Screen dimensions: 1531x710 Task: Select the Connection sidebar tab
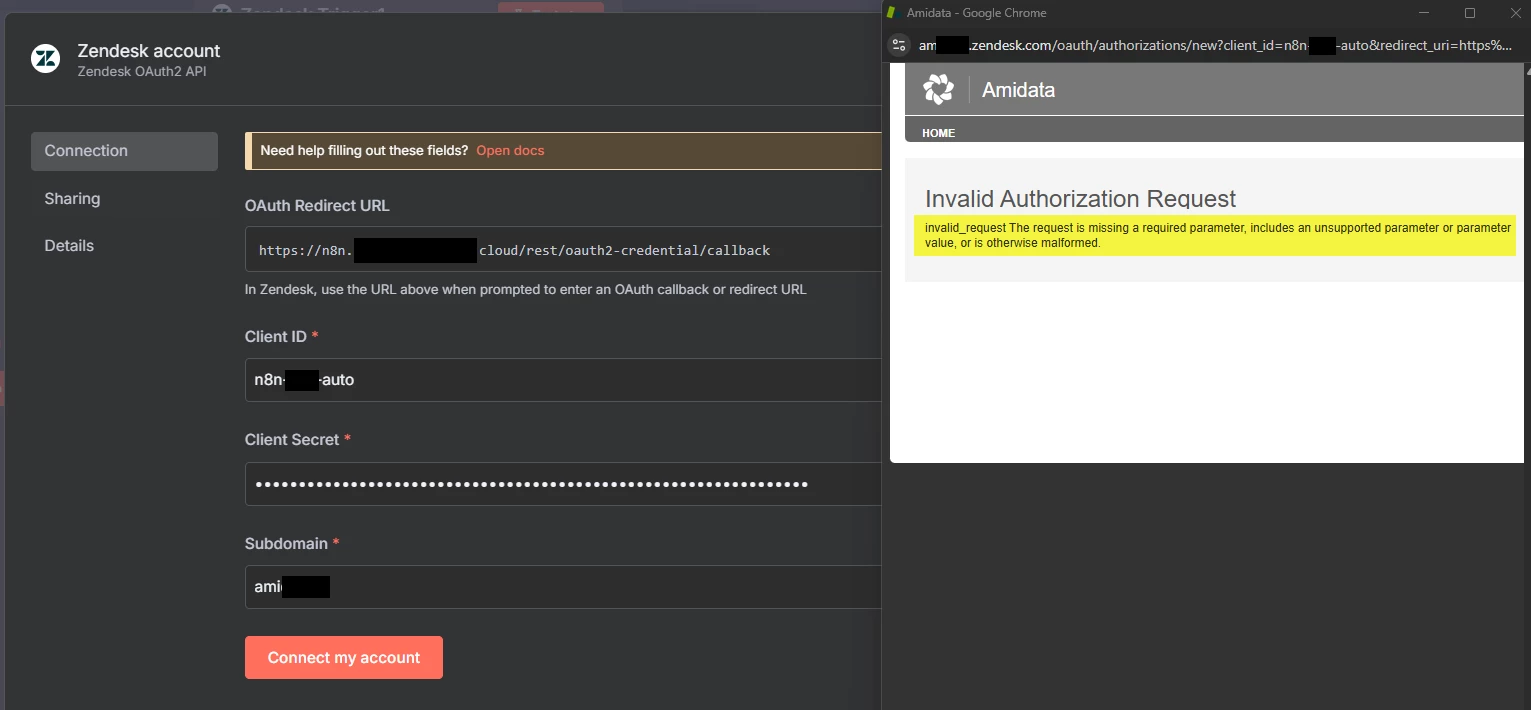[x=124, y=151]
